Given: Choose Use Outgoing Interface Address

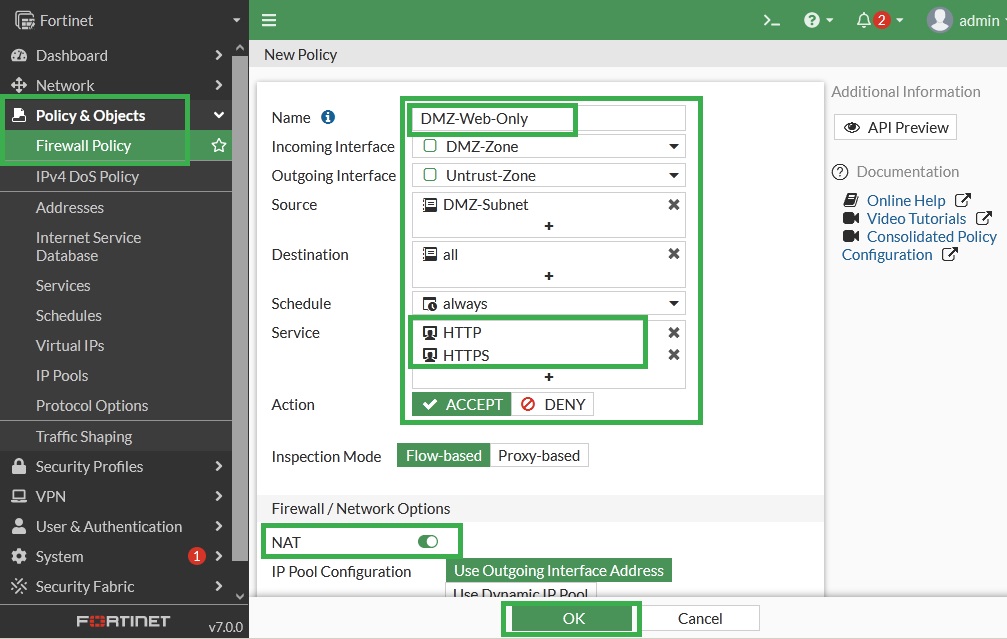Looking at the screenshot, I should (x=559, y=570).
